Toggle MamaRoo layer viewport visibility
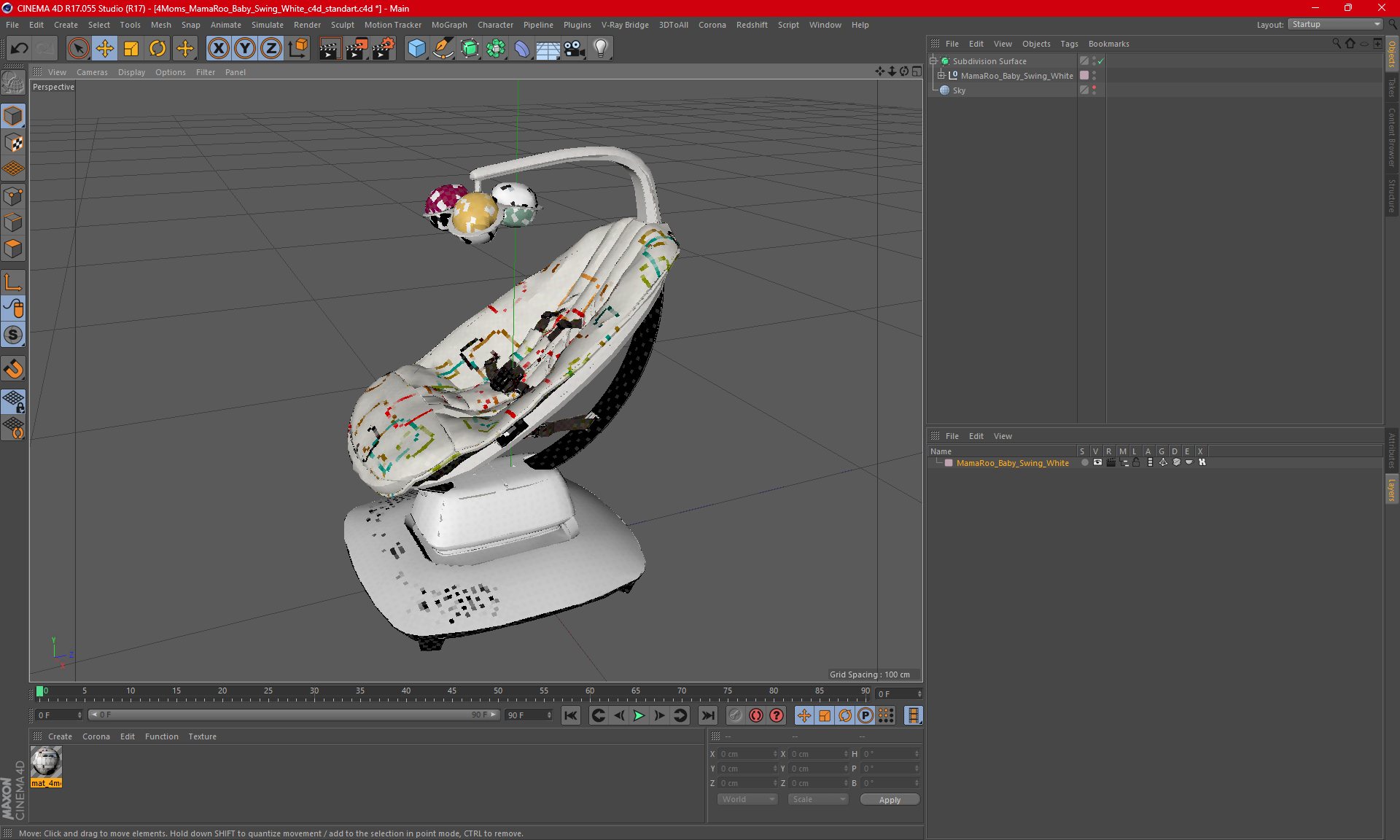This screenshot has height=840, width=1400. 1097,463
